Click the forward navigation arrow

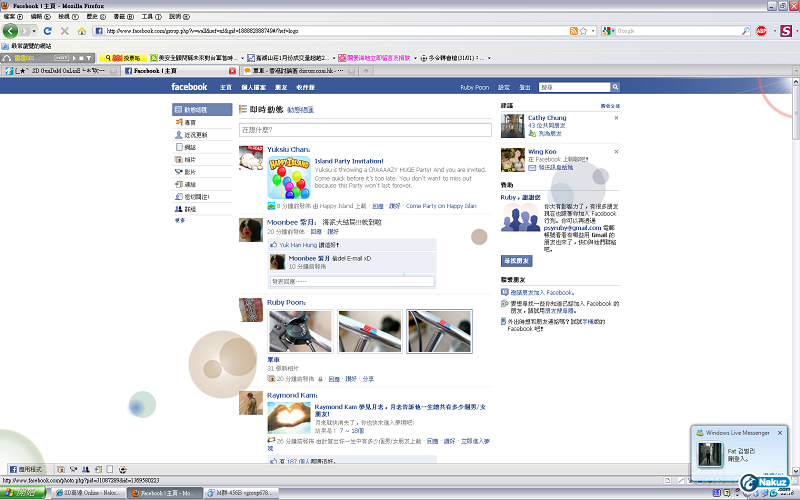[x=24, y=31]
